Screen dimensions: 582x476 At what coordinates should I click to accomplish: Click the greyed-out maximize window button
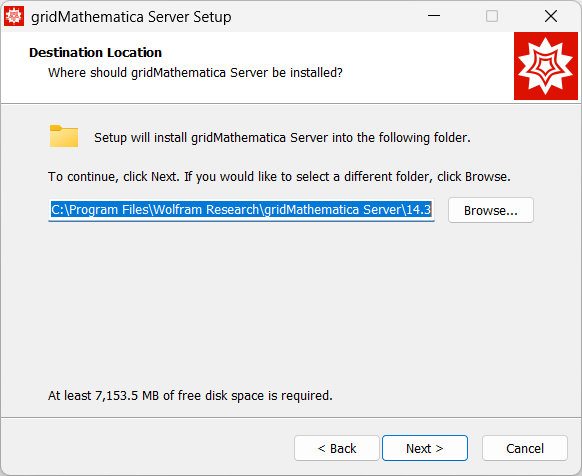(492, 16)
